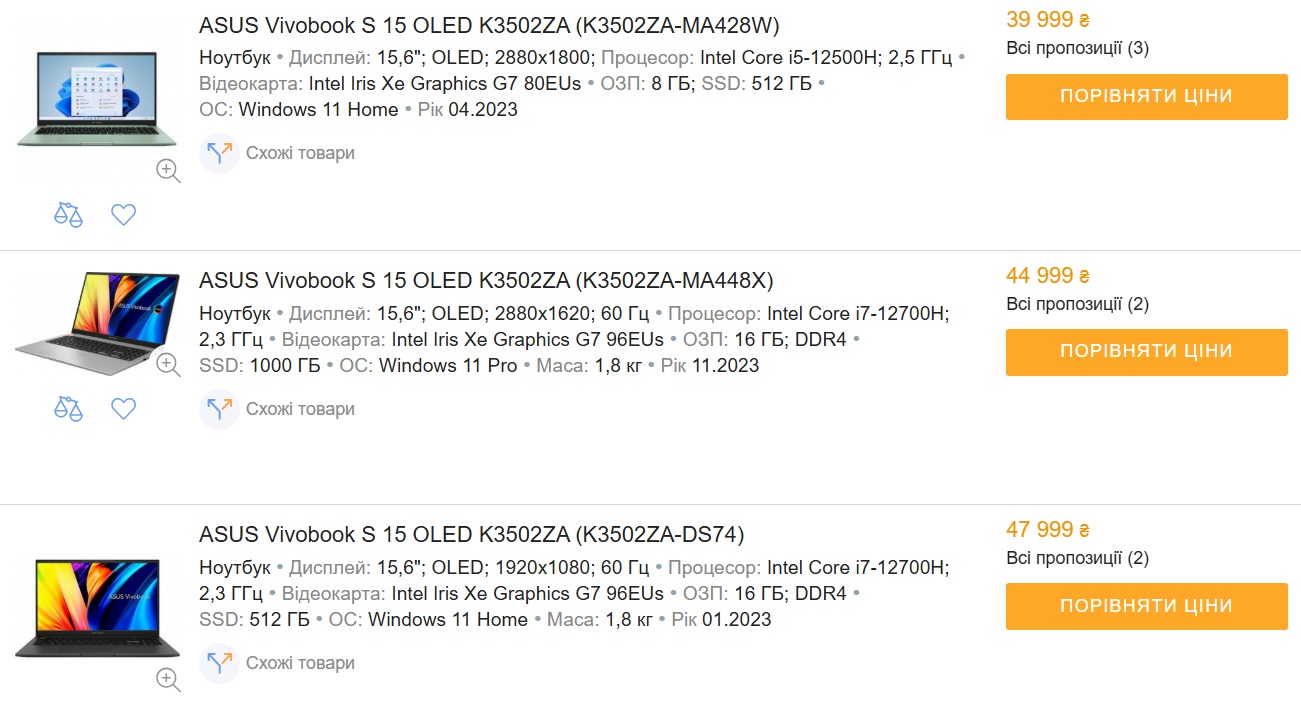Zoom magnifier on black DS74 laptop image
The image size is (1301, 704).
click(x=168, y=680)
